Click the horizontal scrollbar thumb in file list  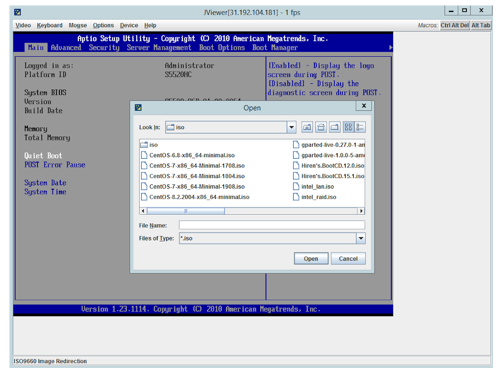click(x=186, y=211)
